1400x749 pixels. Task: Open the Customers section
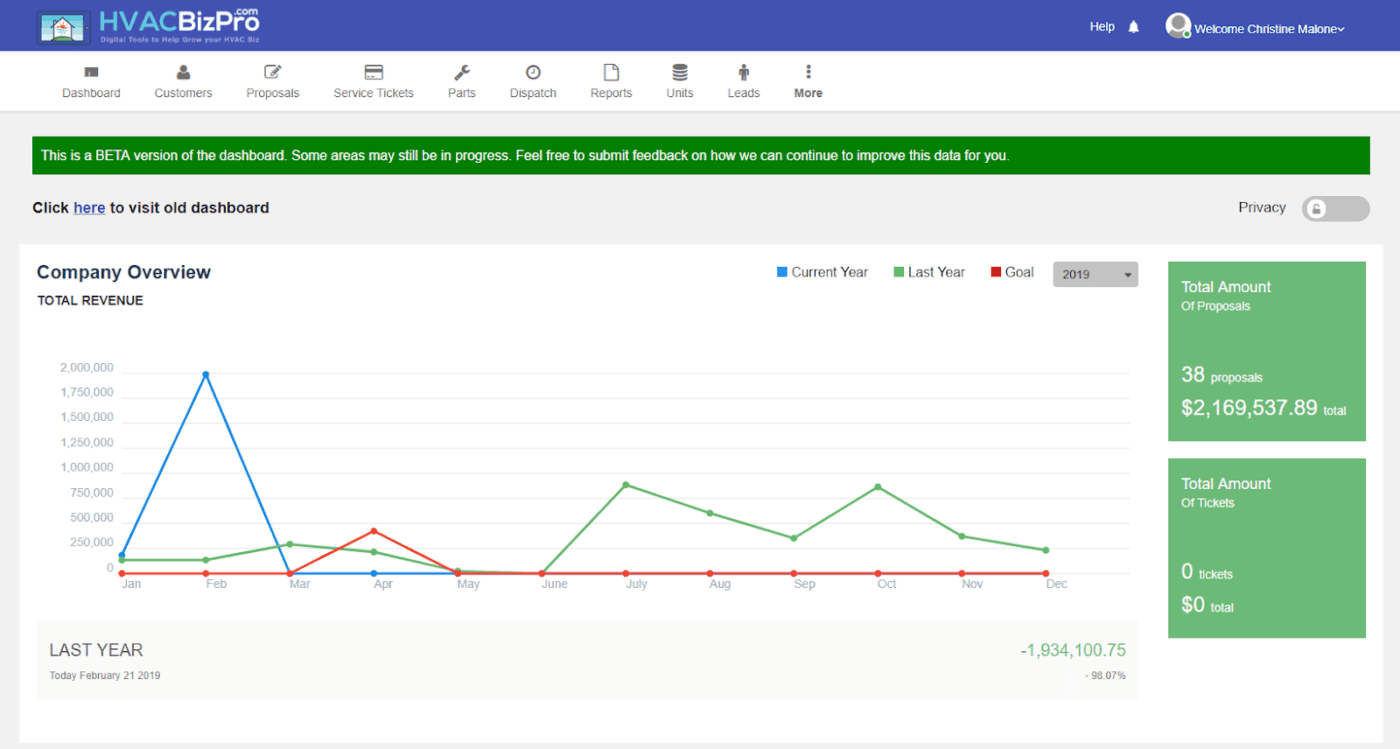[183, 80]
